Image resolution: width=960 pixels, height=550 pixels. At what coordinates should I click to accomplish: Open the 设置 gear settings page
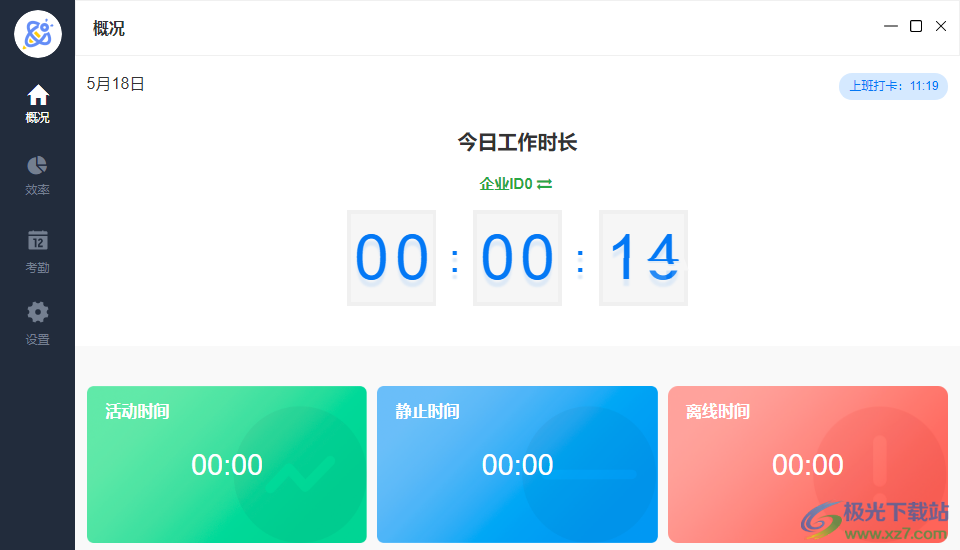pyautogui.click(x=37, y=323)
